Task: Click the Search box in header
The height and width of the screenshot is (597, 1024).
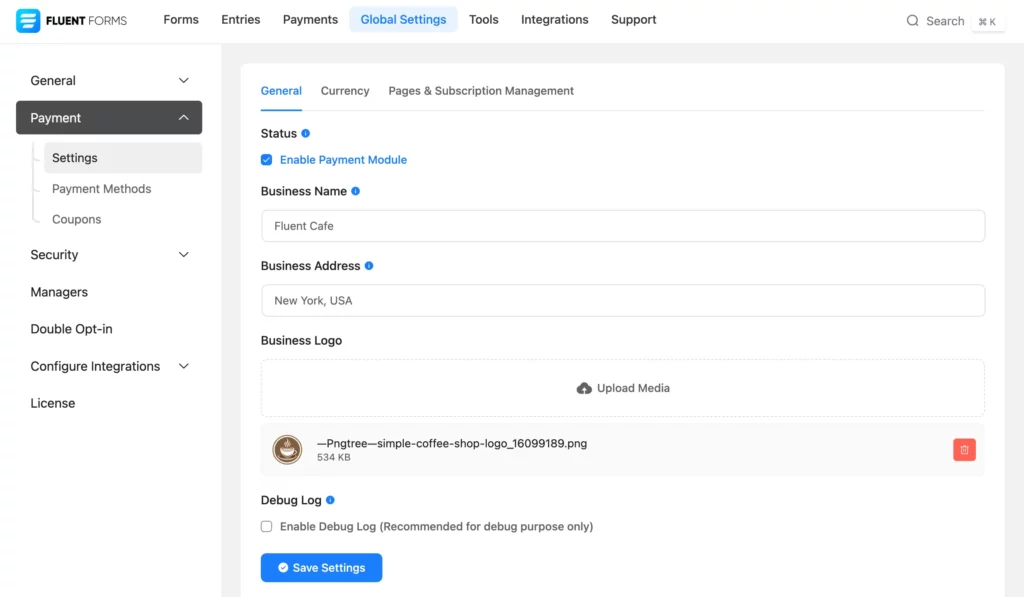Action: (955, 21)
